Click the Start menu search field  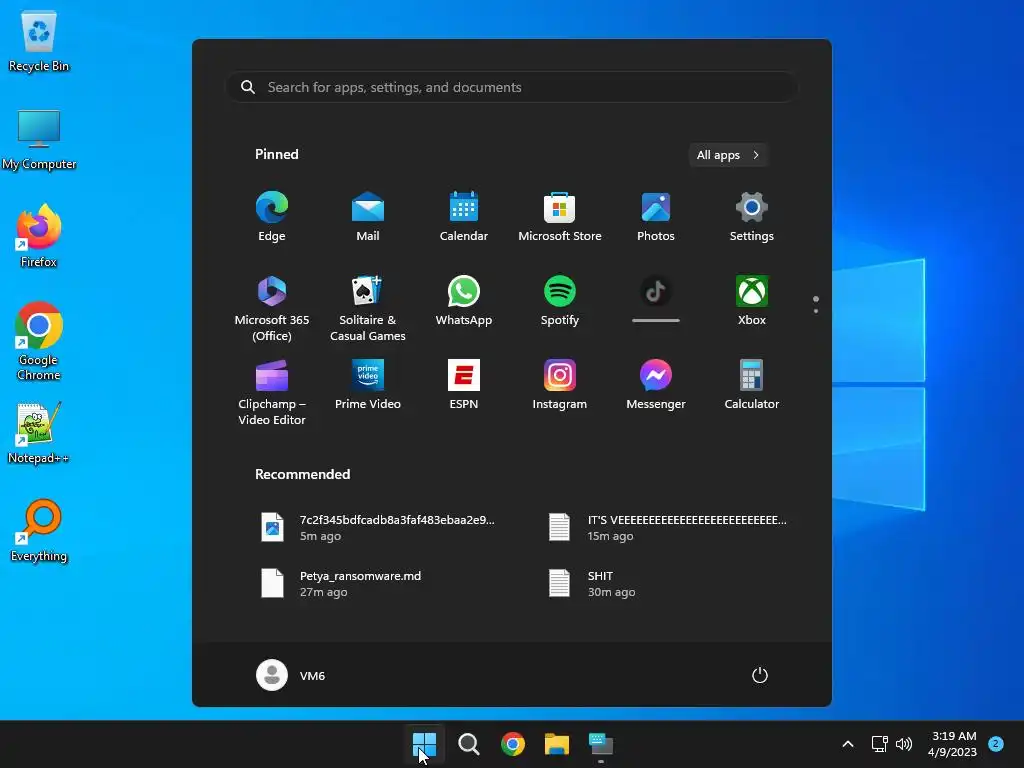tap(511, 87)
